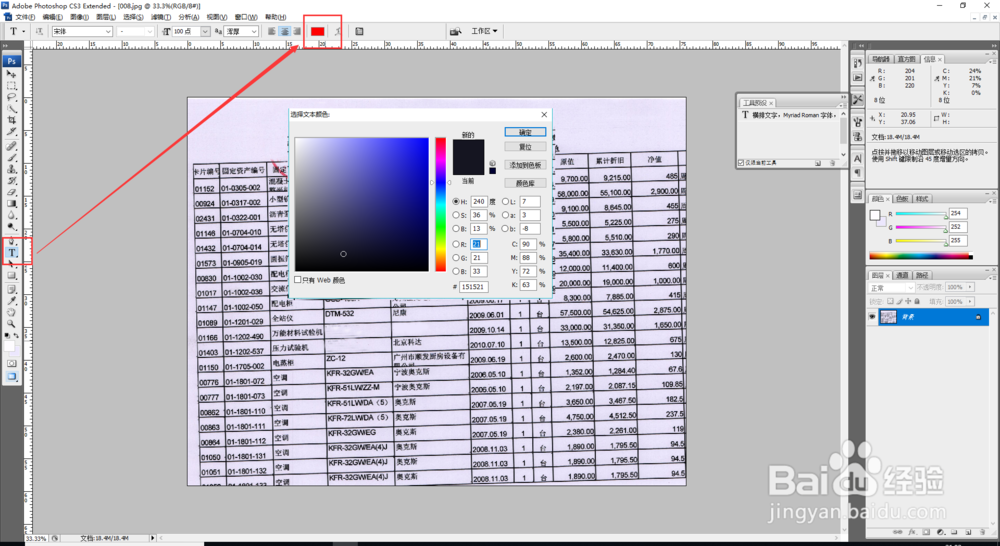Expand the layer fill slider arrow
The image size is (1000, 546).
971,301
